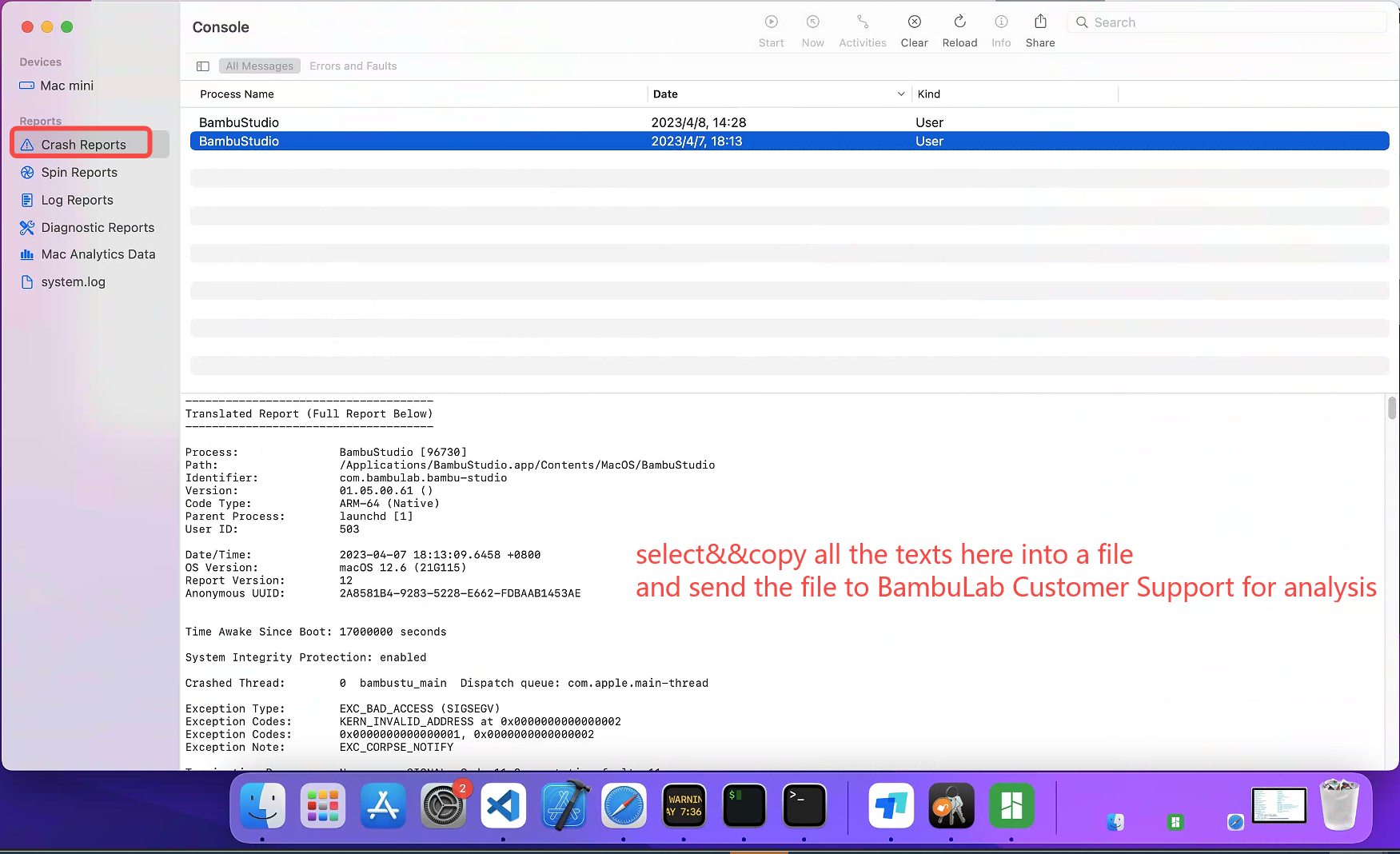The width and height of the screenshot is (1400, 854).
Task: Open Finder from the Dock
Action: point(263,806)
